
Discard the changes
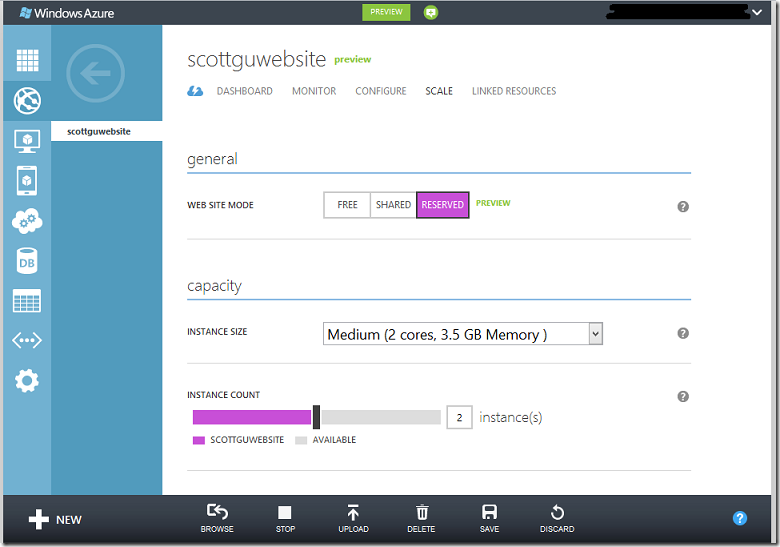point(557,518)
